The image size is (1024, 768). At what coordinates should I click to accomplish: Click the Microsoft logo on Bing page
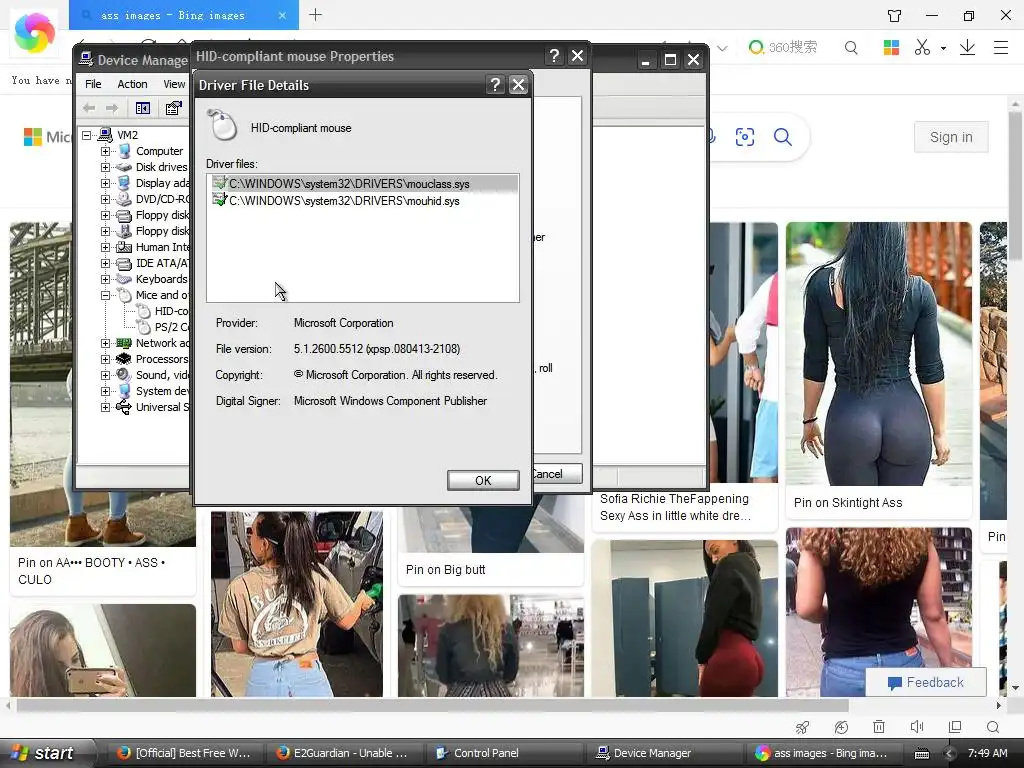[x=33, y=137]
